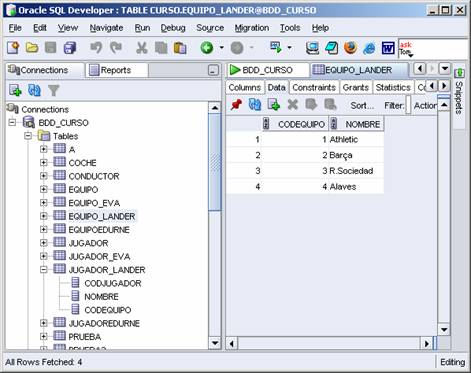Click the Cut scissors icon
This screenshot has width=471, height=373.
pyautogui.click(x=142, y=48)
